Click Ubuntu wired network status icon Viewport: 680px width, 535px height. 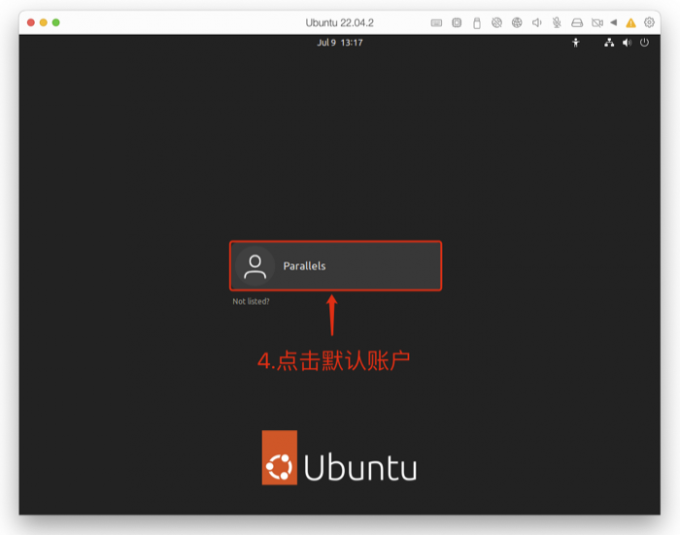point(609,42)
